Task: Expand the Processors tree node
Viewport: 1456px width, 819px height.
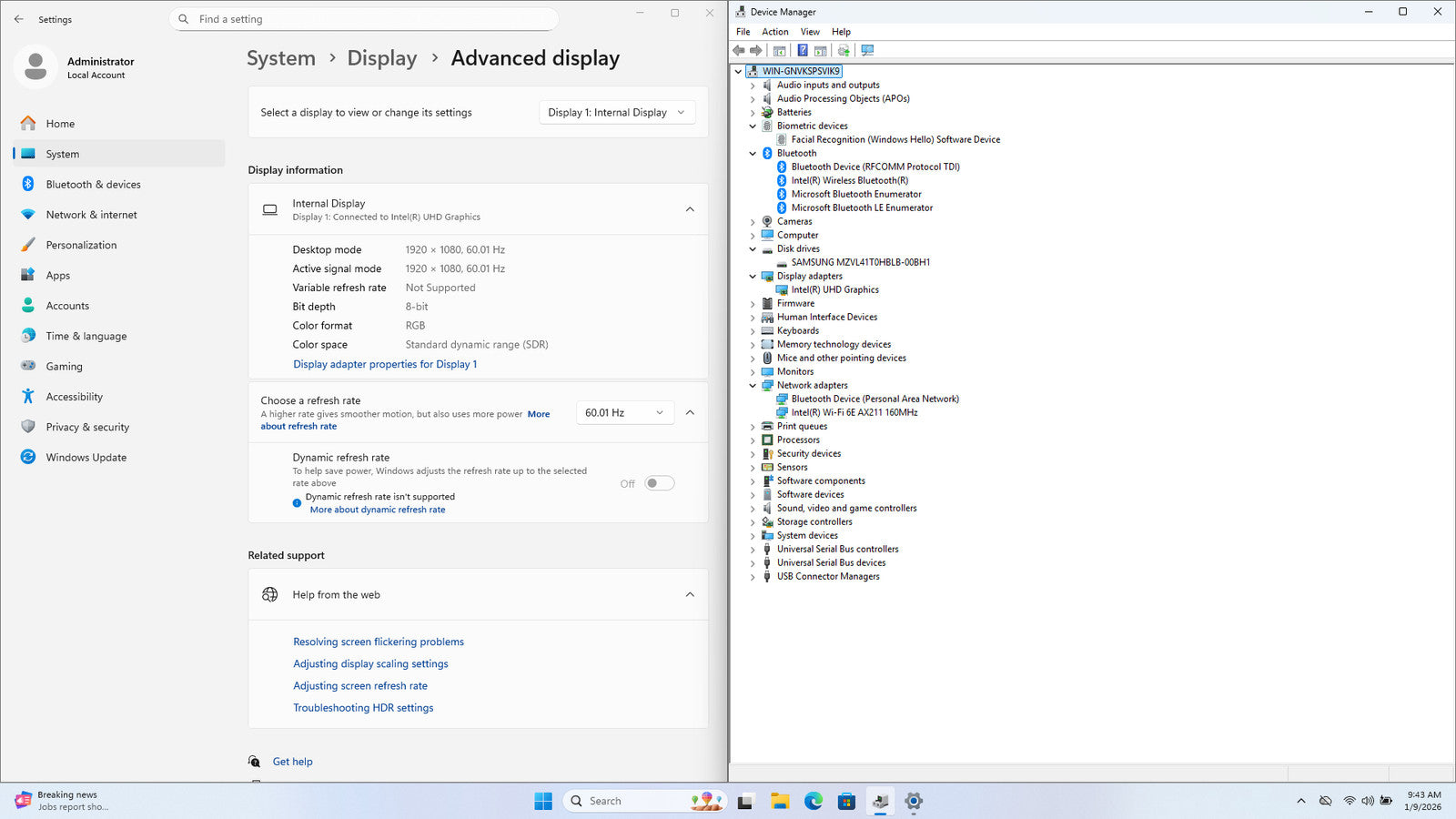Action: 753,440
